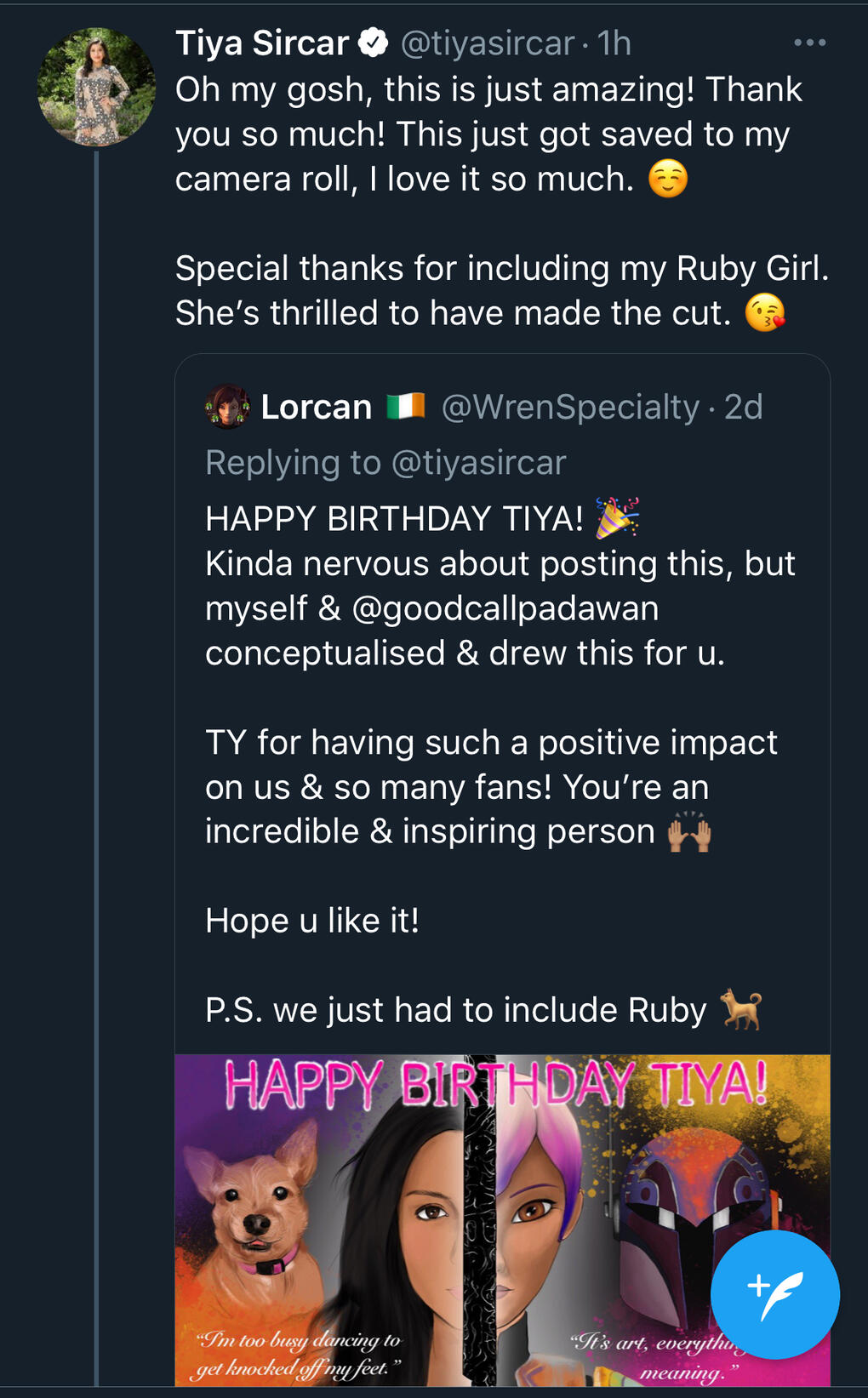This screenshot has height=1398, width=868.
Task: Click the verified badge beside Tiya Sircar
Action: tap(374, 43)
